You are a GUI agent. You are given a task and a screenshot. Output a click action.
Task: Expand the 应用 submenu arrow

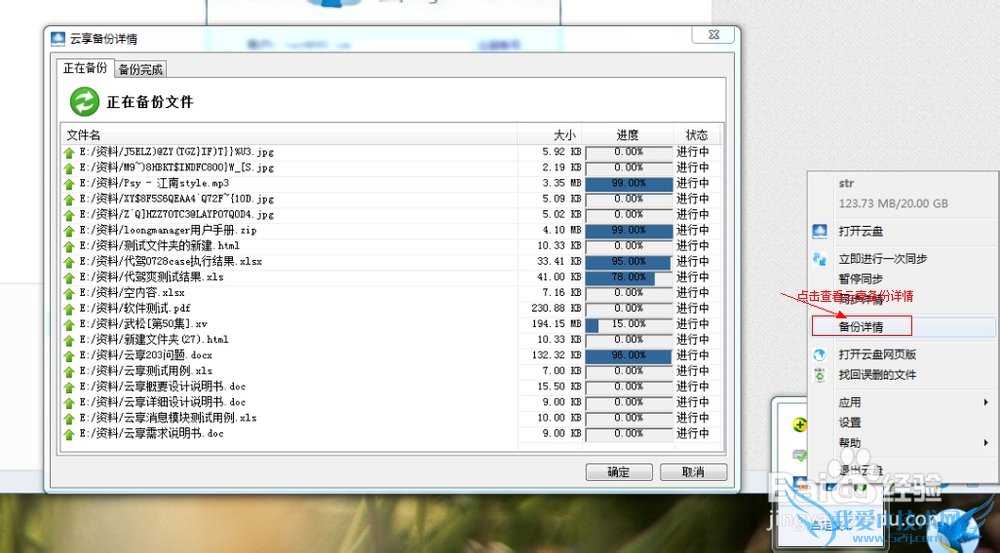(x=986, y=402)
